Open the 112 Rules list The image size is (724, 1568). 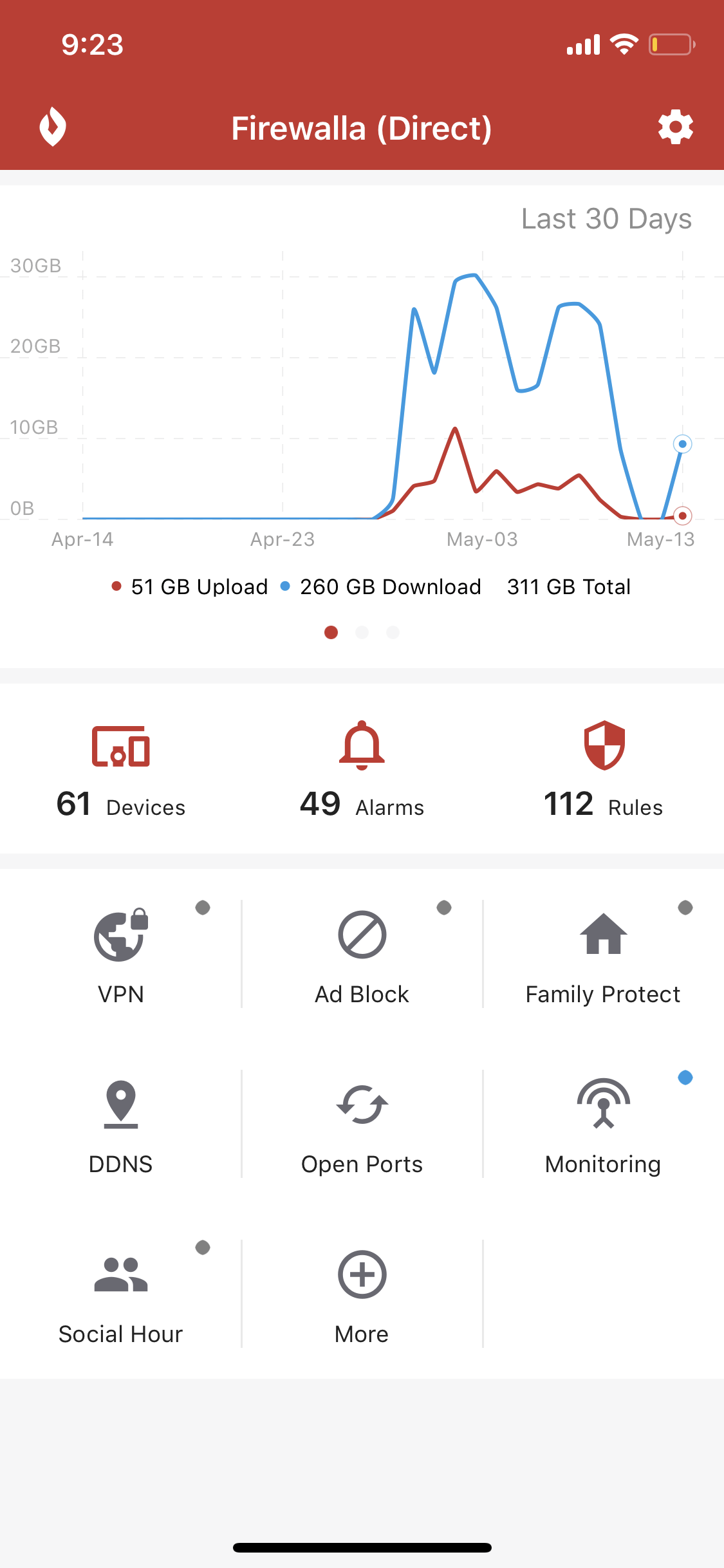pos(603,769)
